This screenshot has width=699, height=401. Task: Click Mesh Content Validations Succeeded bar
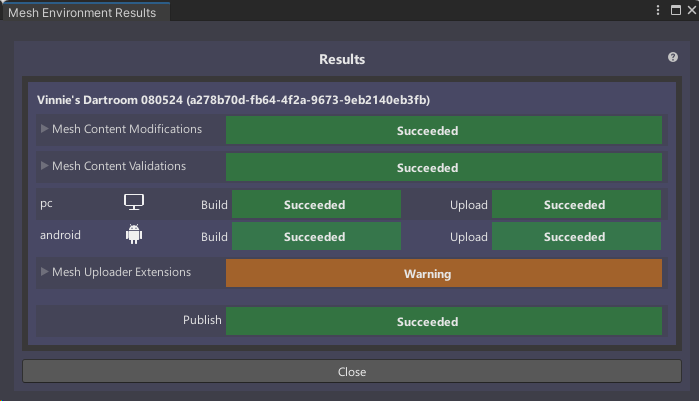coord(444,167)
